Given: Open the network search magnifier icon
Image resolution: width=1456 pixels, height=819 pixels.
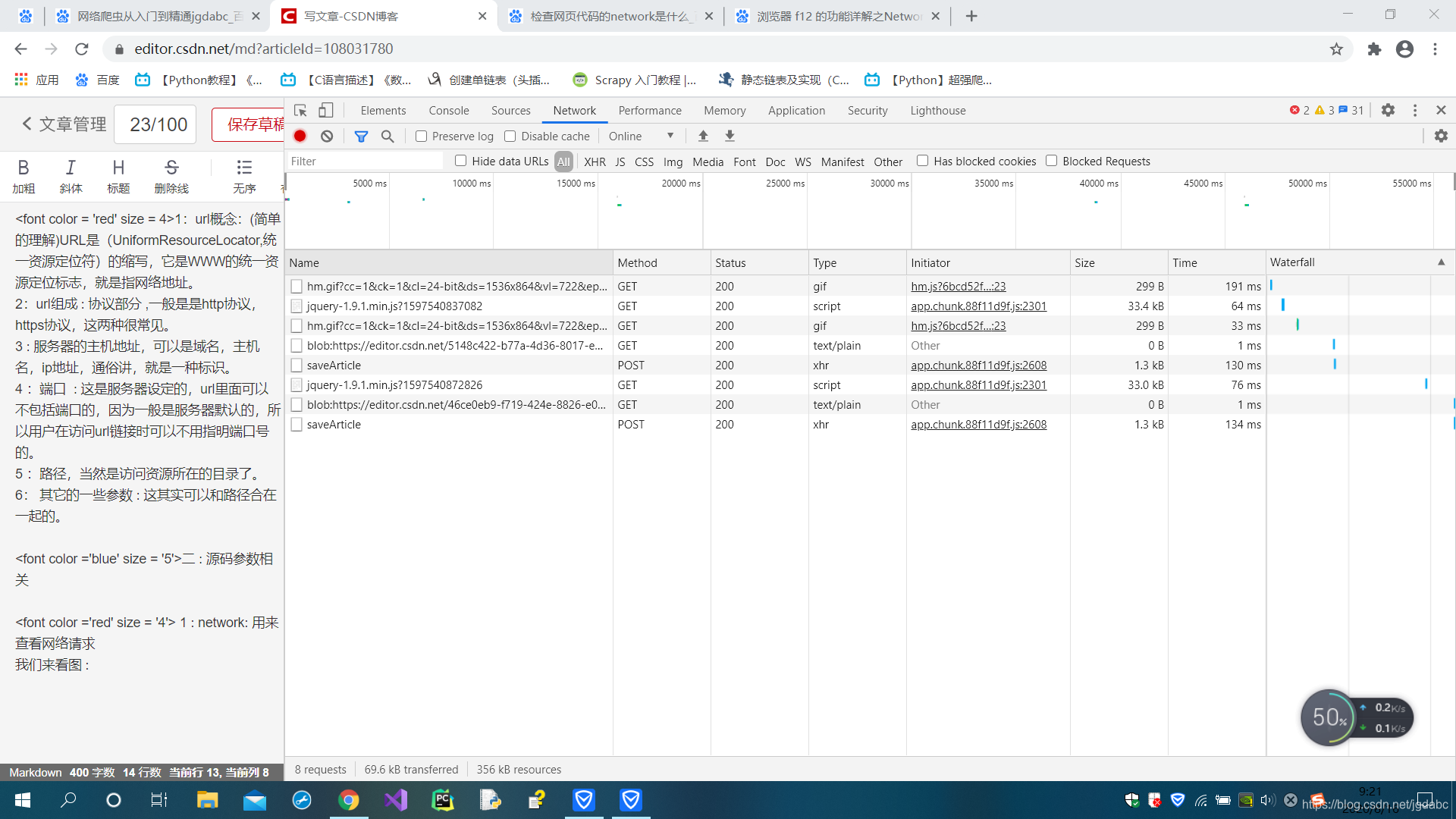Looking at the screenshot, I should (x=388, y=136).
